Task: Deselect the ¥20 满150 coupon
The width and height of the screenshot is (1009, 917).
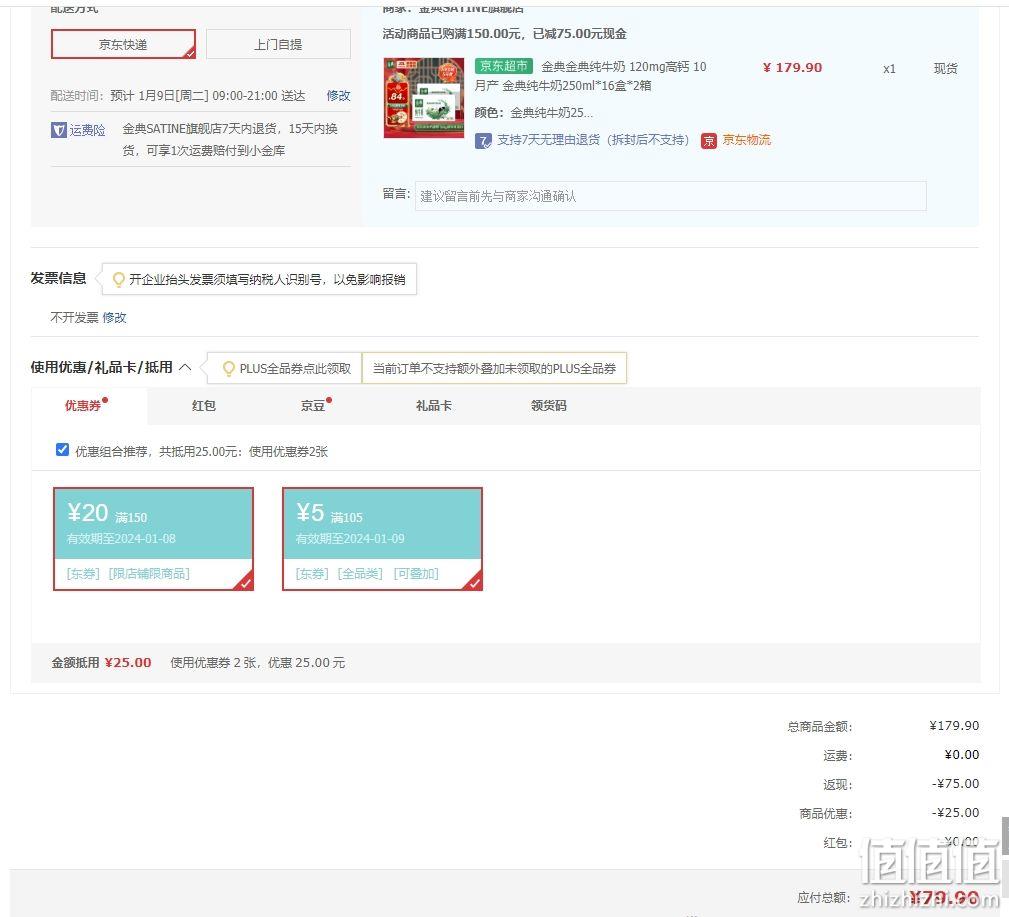Action: [153, 539]
